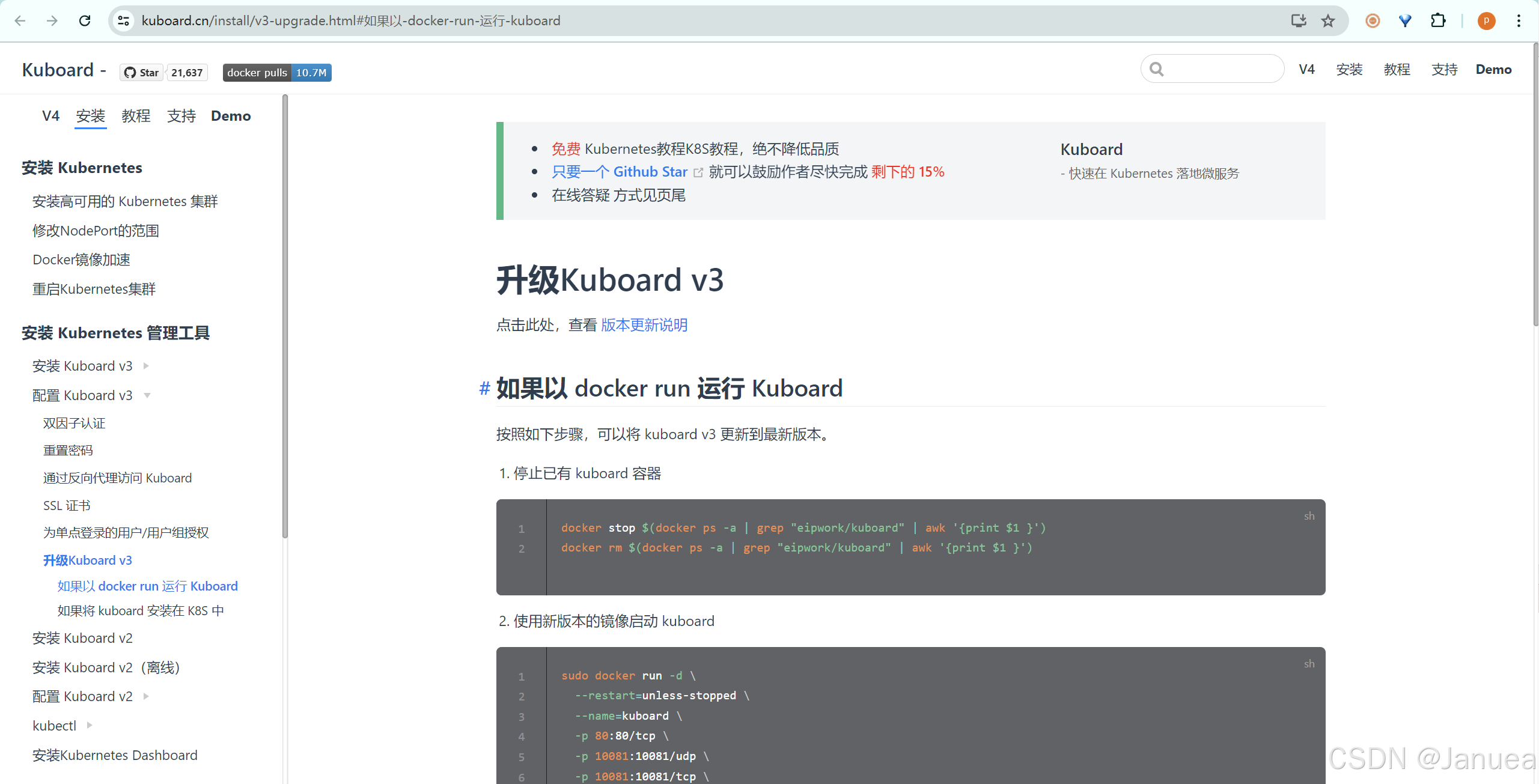The height and width of the screenshot is (784, 1539).
Task: Click the browser back arrow
Action: (20, 20)
